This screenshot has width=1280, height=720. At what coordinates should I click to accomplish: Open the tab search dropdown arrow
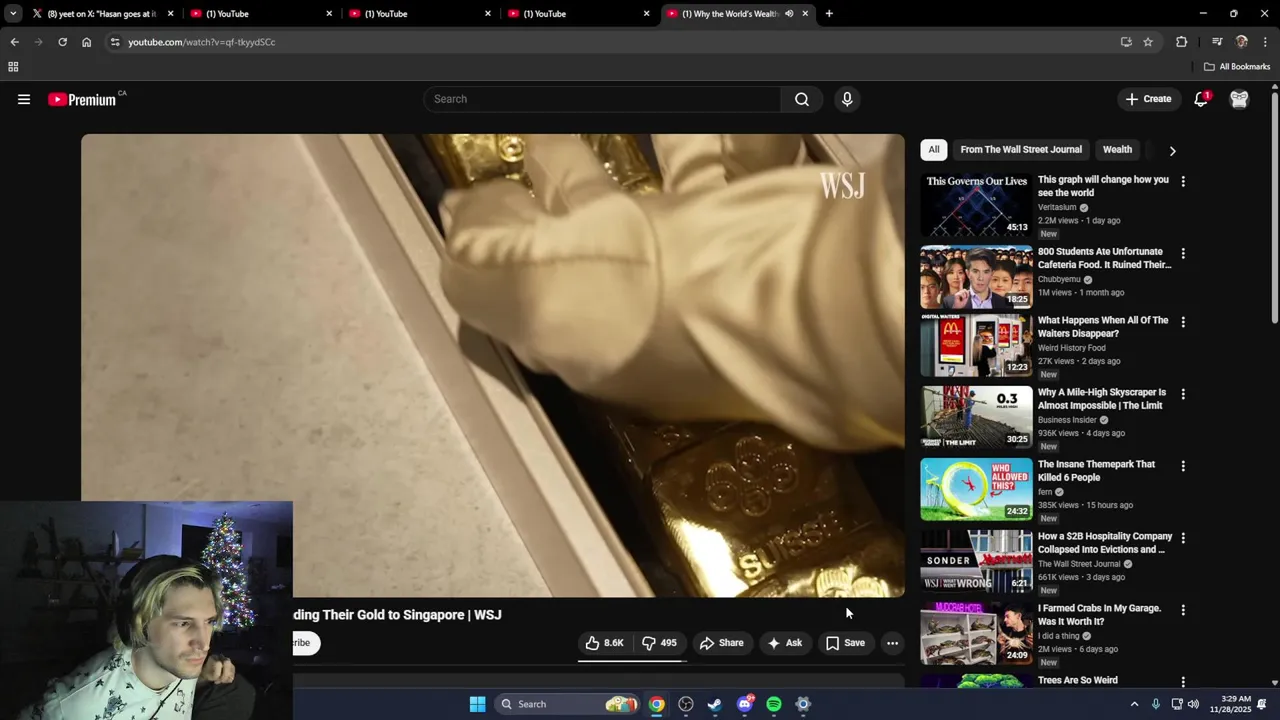pyautogui.click(x=13, y=14)
